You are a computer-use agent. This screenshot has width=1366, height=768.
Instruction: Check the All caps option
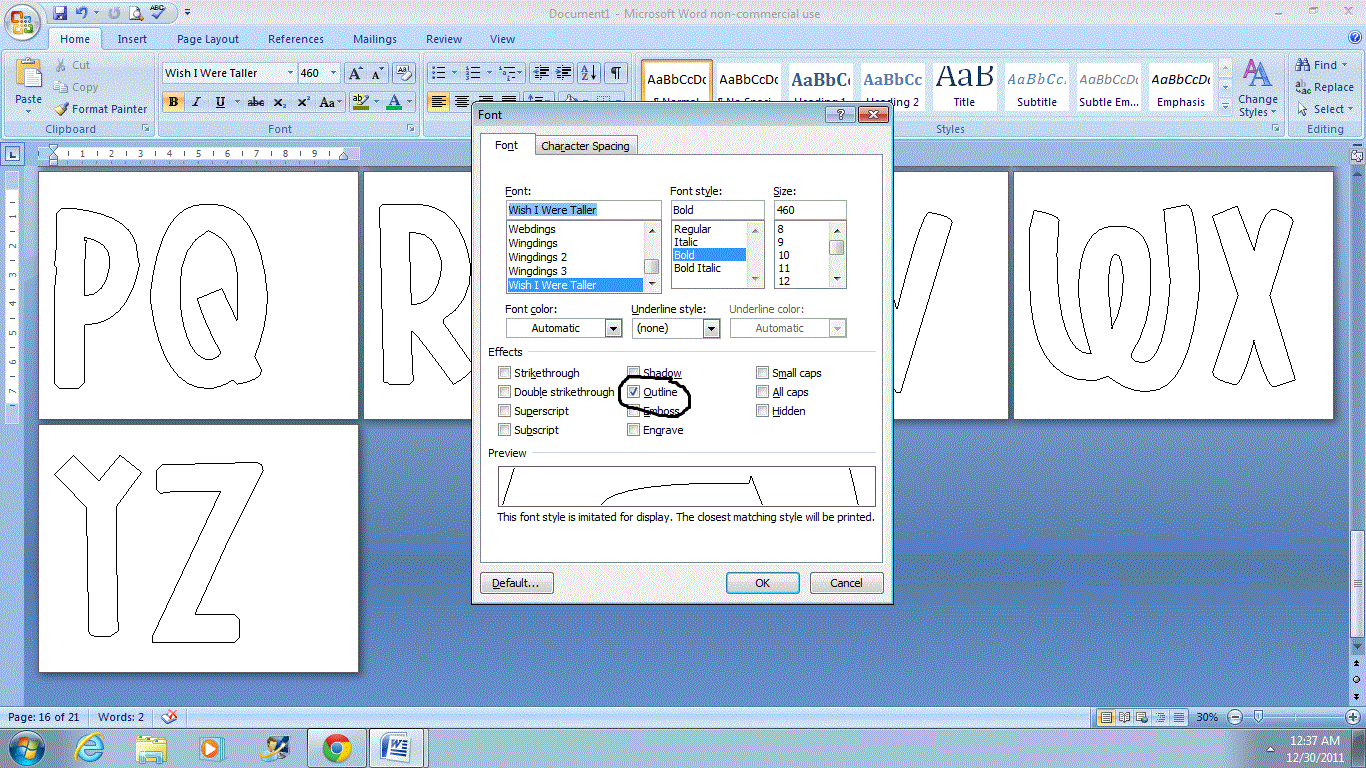point(762,392)
